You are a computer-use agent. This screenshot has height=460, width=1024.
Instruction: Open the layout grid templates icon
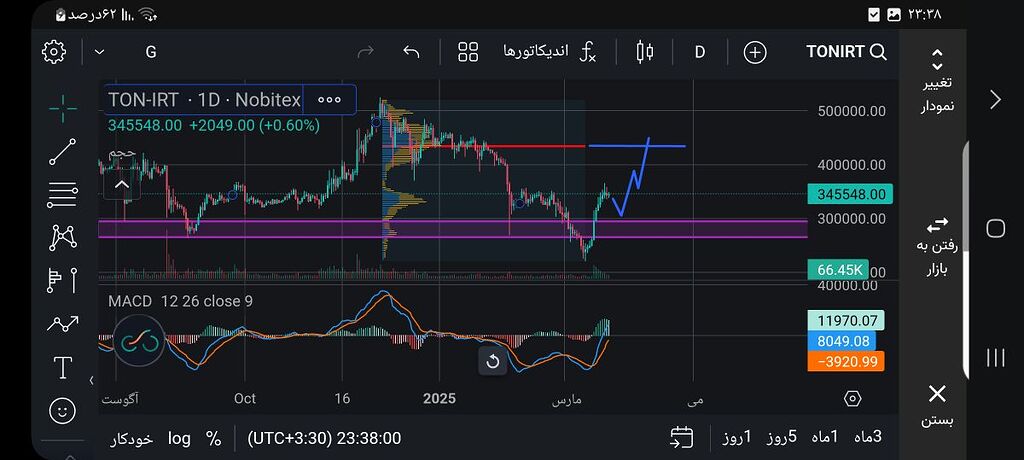point(468,52)
